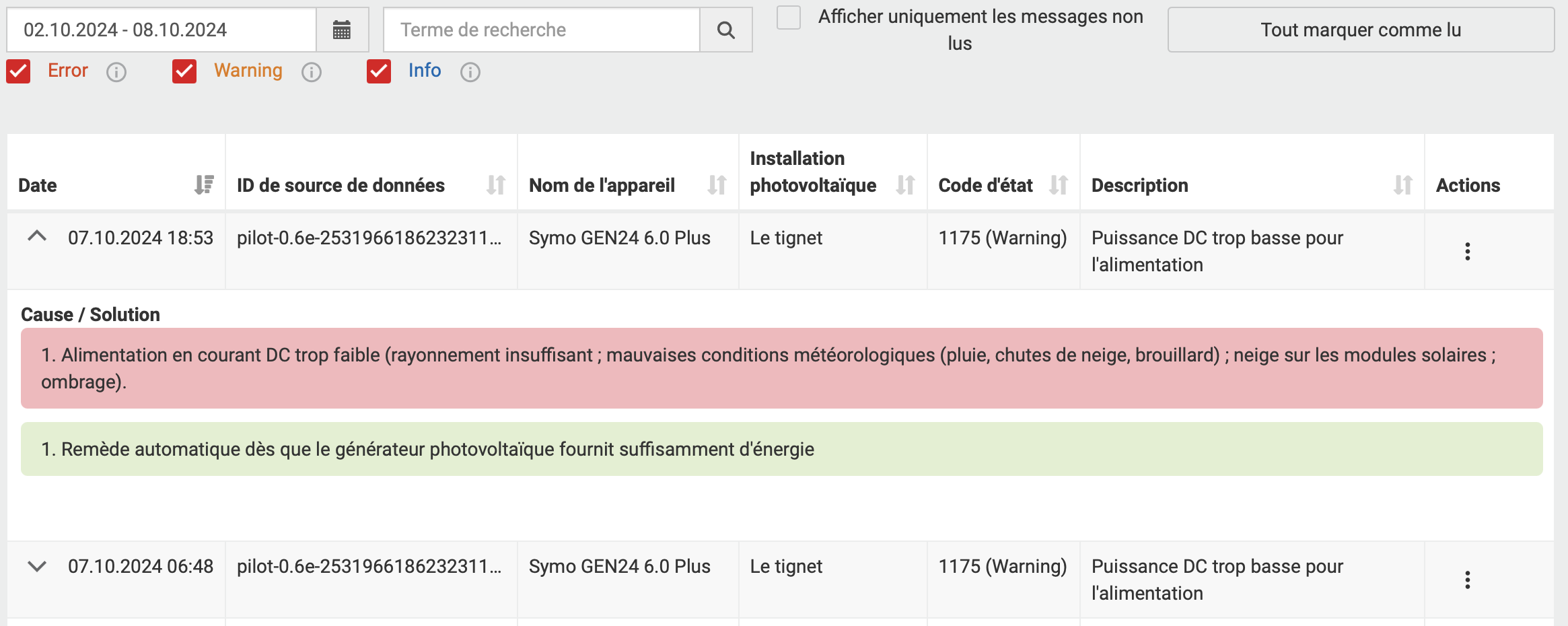This screenshot has width=1568, height=626.
Task: Launch search with the magnifier button
Action: 725,30
